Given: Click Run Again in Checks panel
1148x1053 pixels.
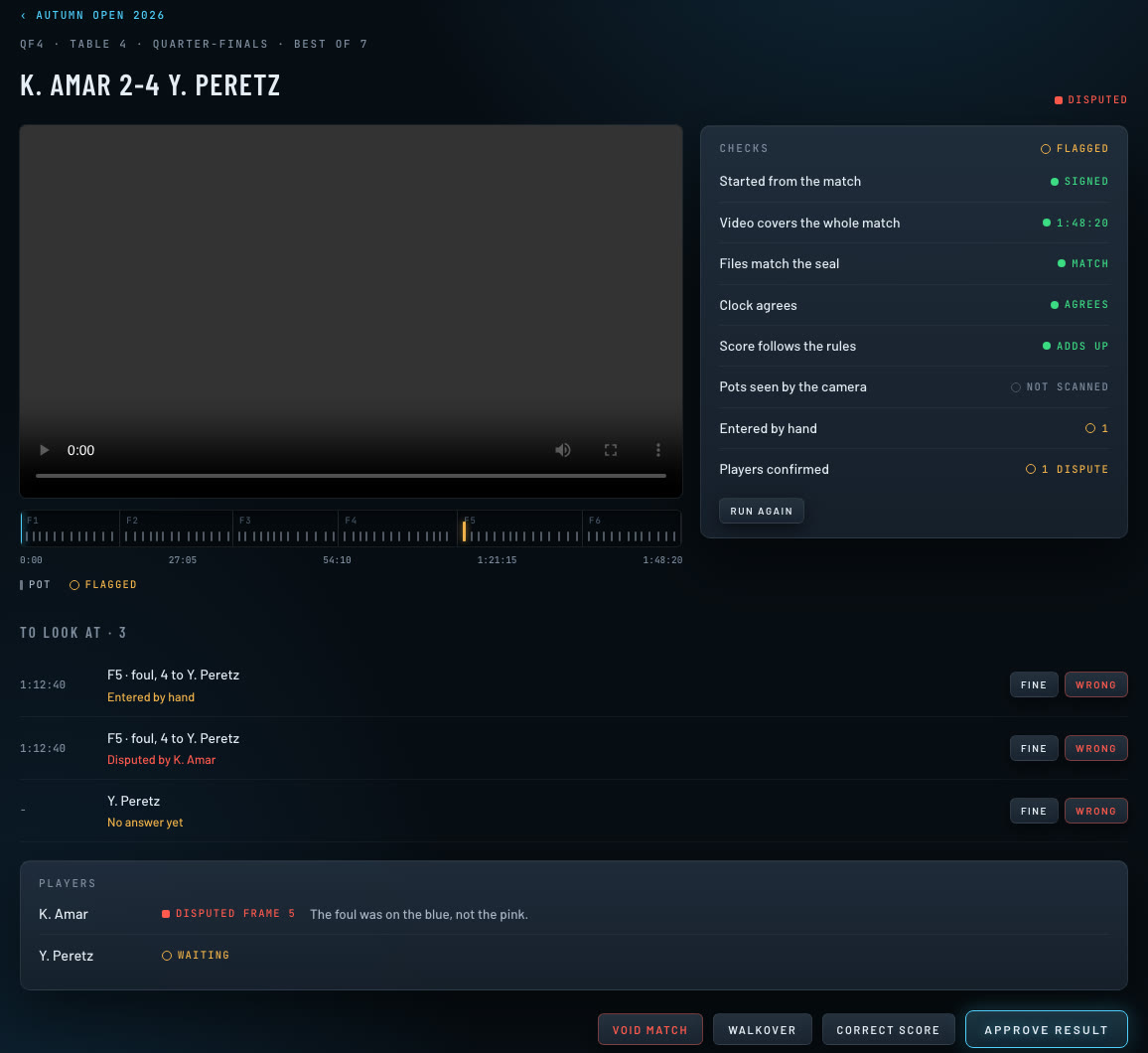Looking at the screenshot, I should point(762,512).
